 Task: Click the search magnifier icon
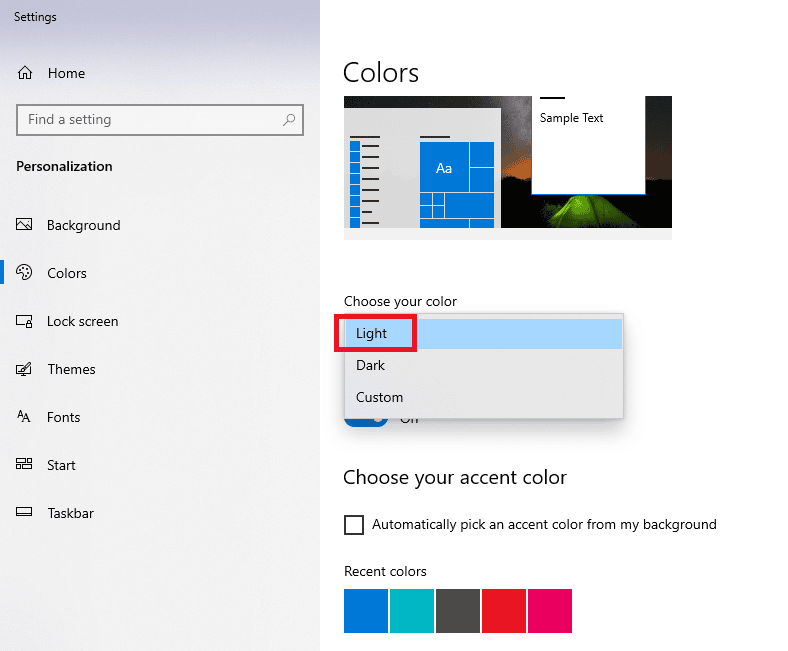click(x=289, y=120)
